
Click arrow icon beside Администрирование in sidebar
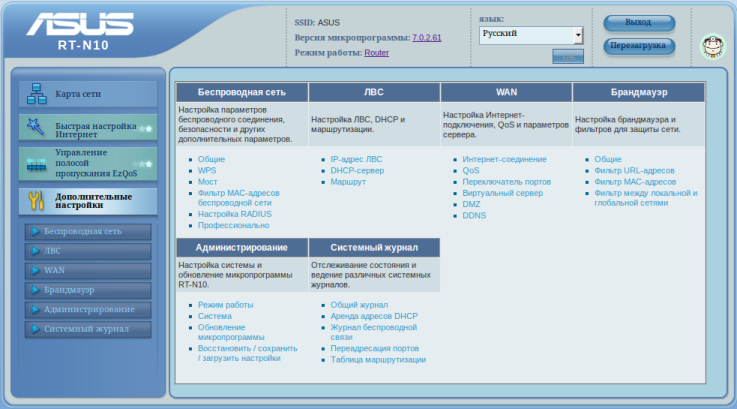coord(35,309)
